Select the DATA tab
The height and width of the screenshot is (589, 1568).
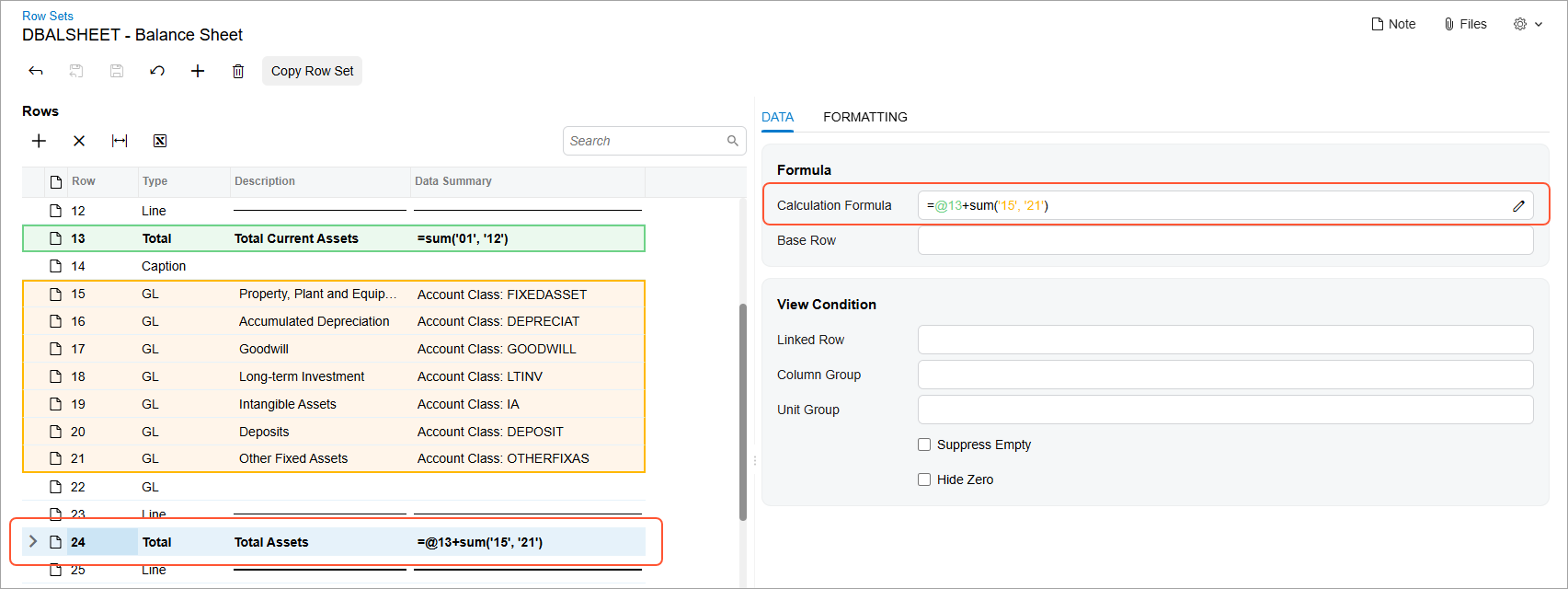pos(777,117)
